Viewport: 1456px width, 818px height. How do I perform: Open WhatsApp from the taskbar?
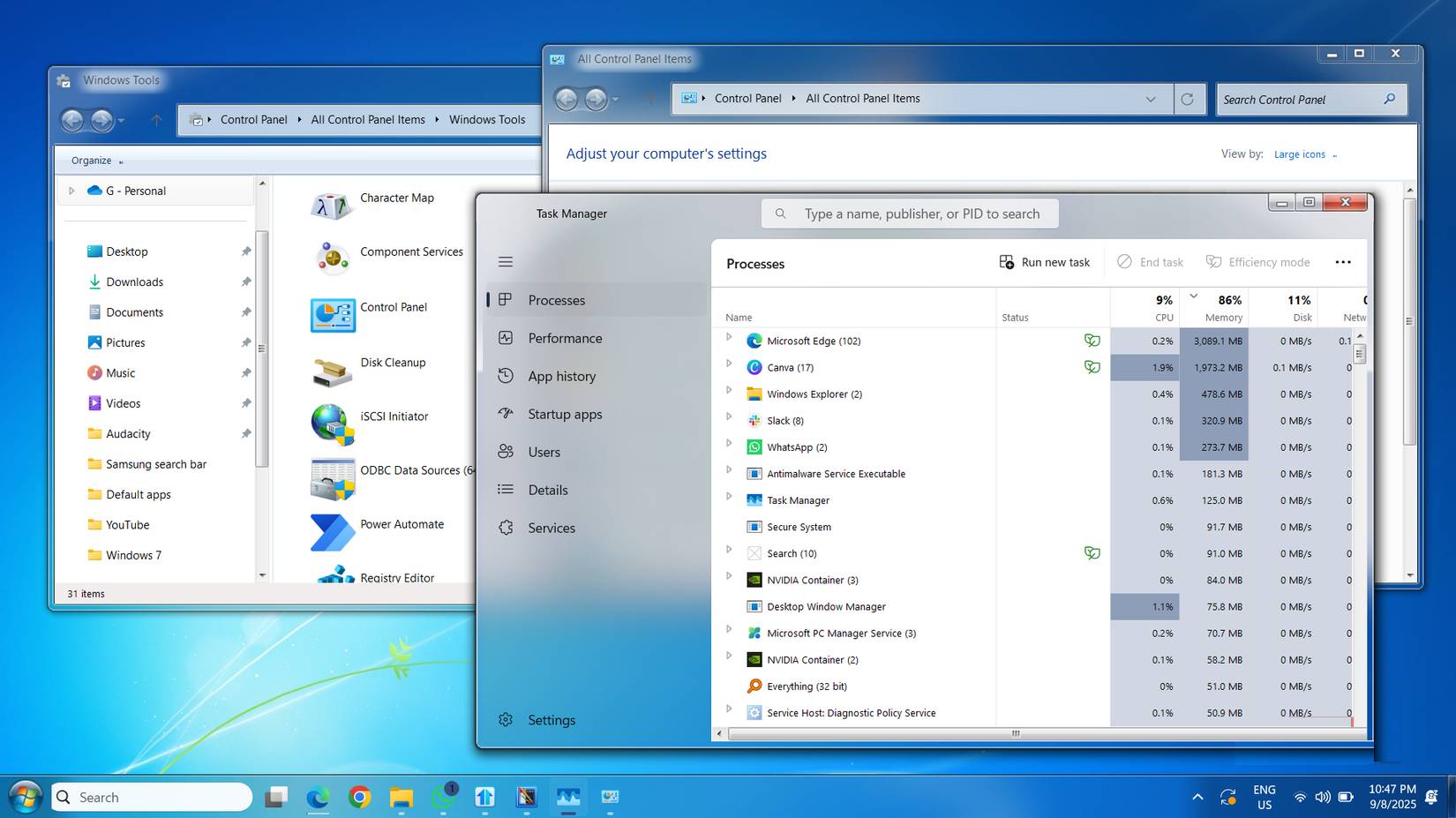(x=443, y=797)
